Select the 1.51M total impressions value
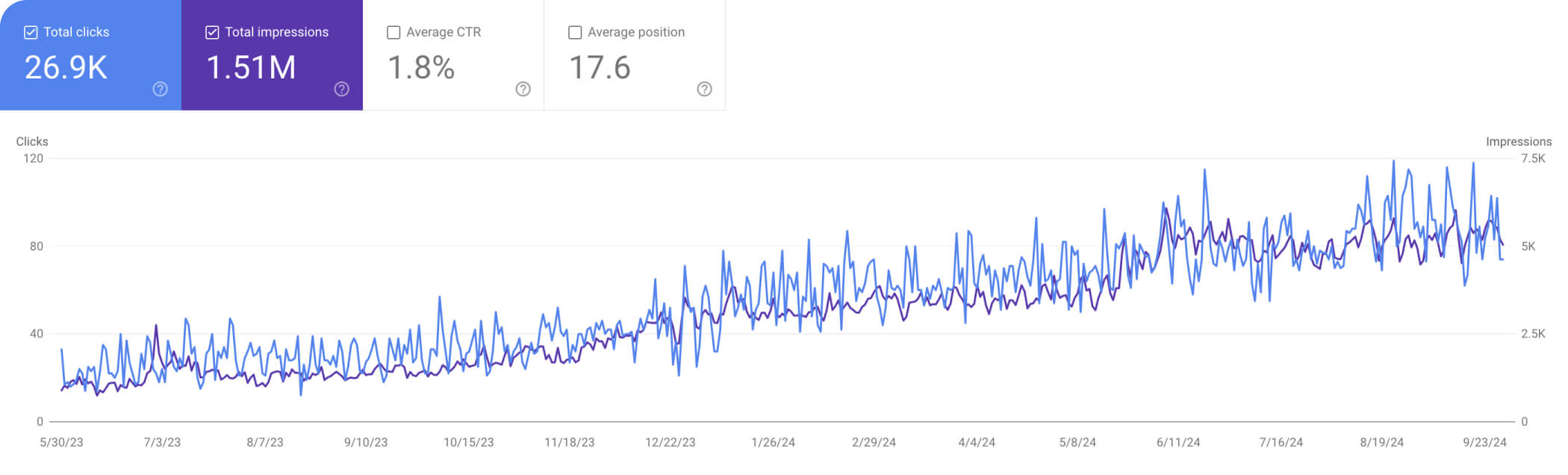Screen dimensions: 1568x475 251,68
